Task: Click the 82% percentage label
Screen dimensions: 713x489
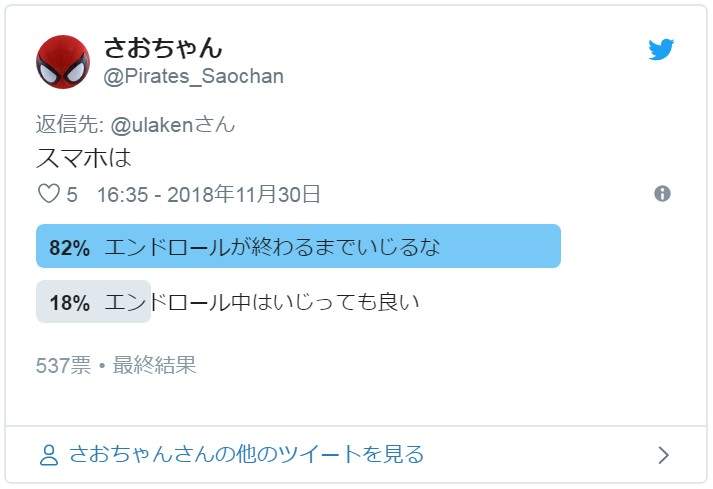Action: tap(69, 248)
